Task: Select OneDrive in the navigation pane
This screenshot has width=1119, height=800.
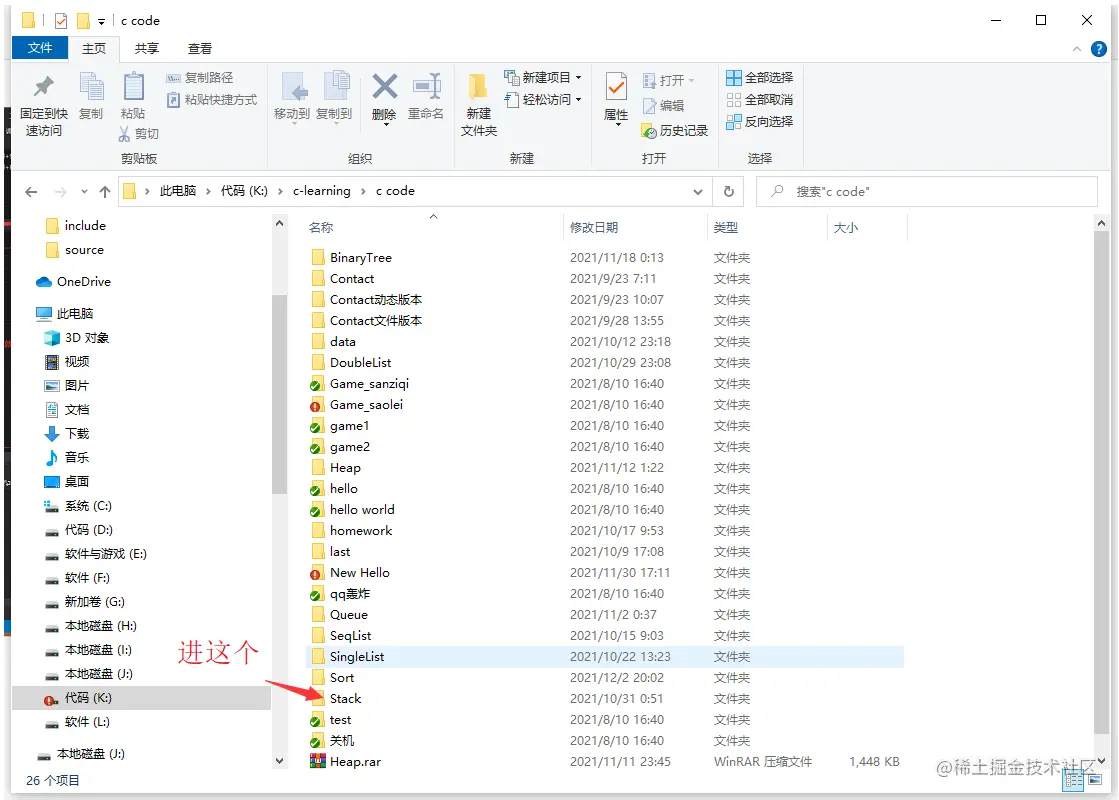Action: [x=74, y=281]
